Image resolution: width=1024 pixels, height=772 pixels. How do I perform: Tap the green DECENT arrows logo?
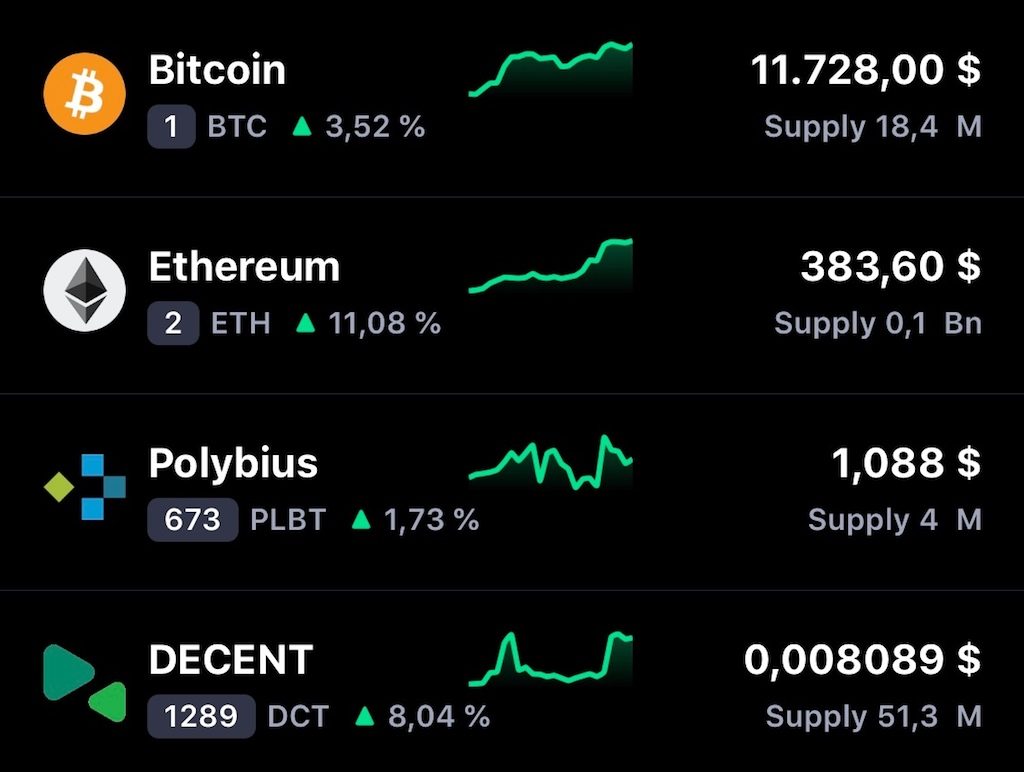click(x=84, y=683)
